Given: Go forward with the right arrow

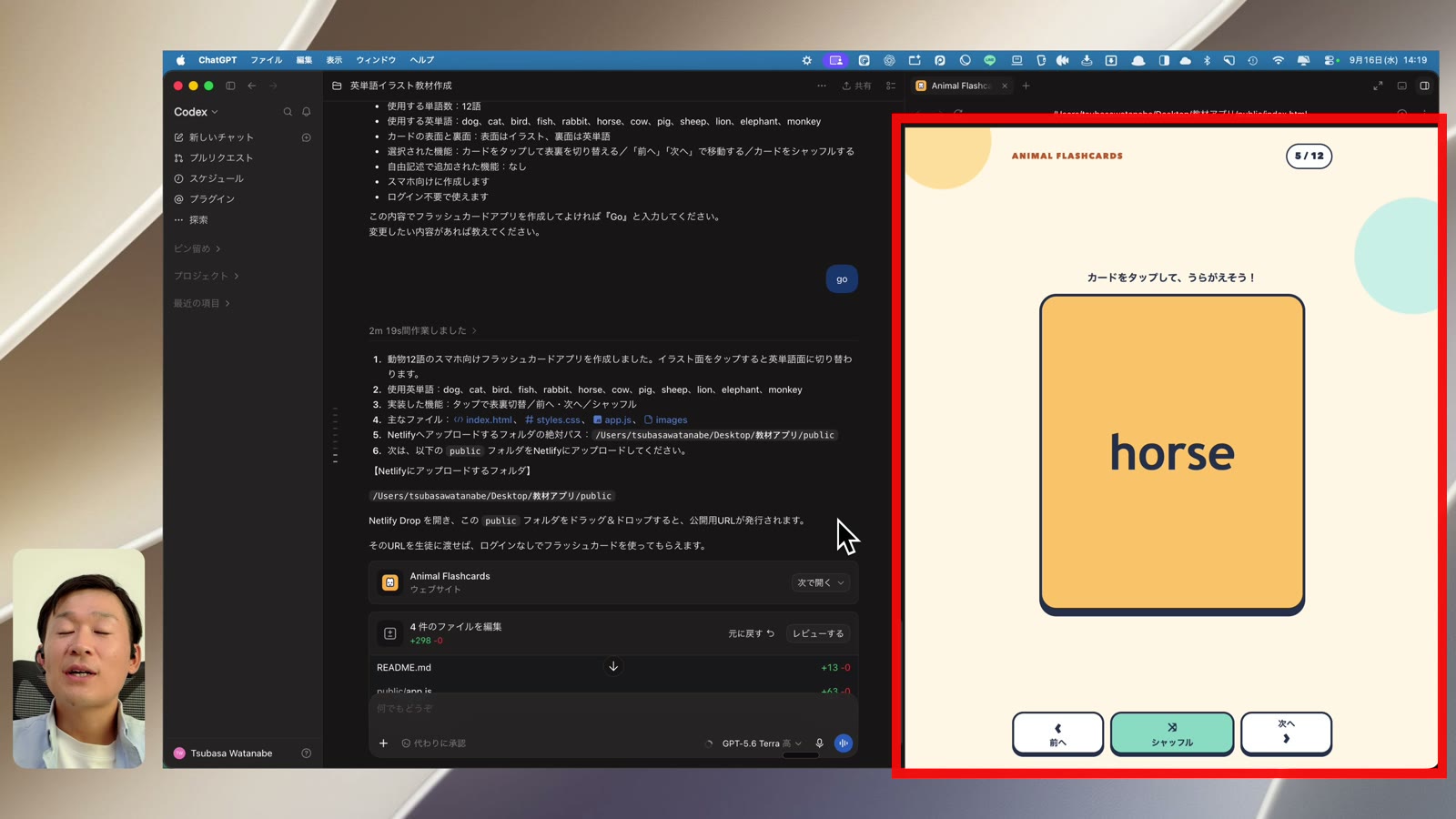Looking at the screenshot, I should coord(273,86).
